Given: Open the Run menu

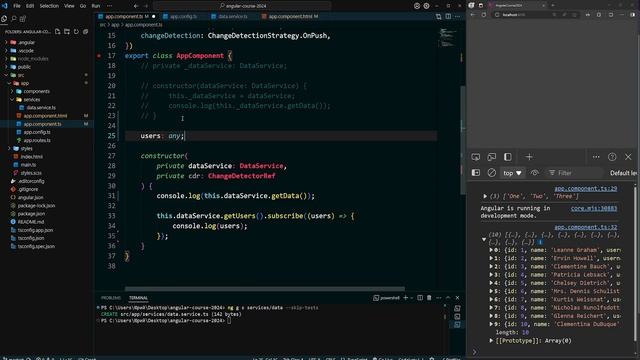Looking at the screenshot, I should click(96, 6).
